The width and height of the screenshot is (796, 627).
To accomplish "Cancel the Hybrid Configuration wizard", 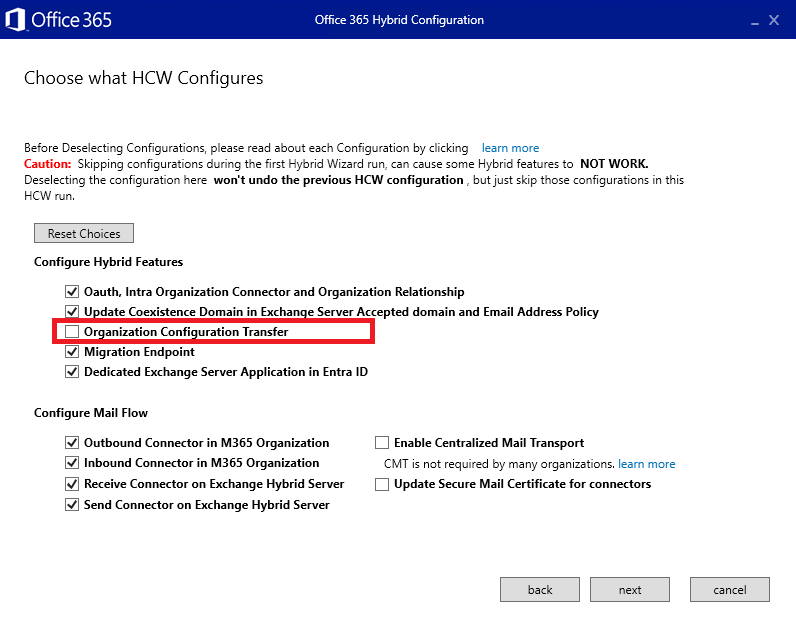I will tap(729, 589).
